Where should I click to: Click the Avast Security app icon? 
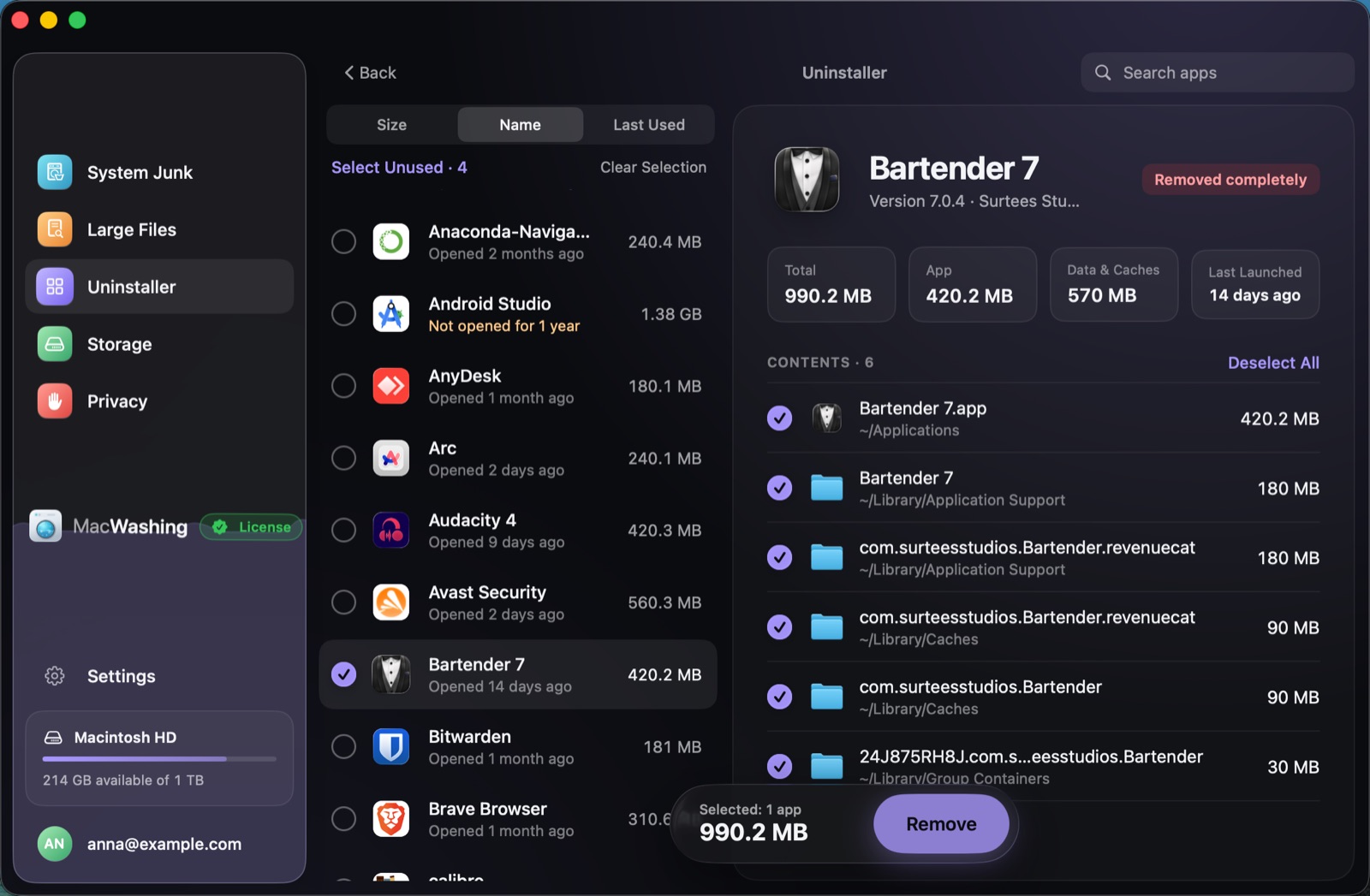(x=391, y=602)
